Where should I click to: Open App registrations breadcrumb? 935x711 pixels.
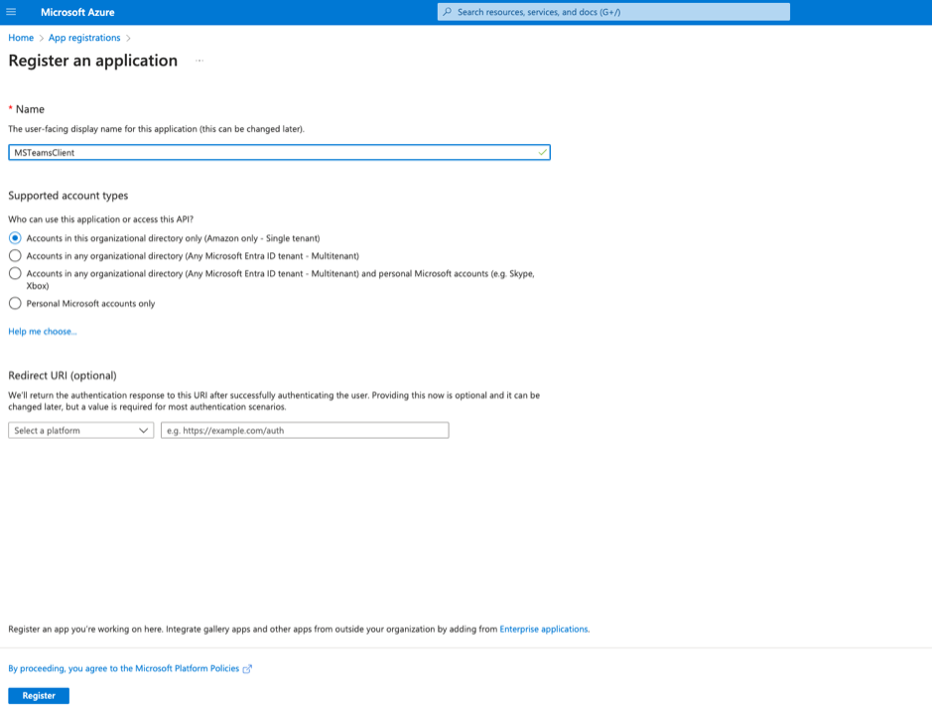point(84,37)
